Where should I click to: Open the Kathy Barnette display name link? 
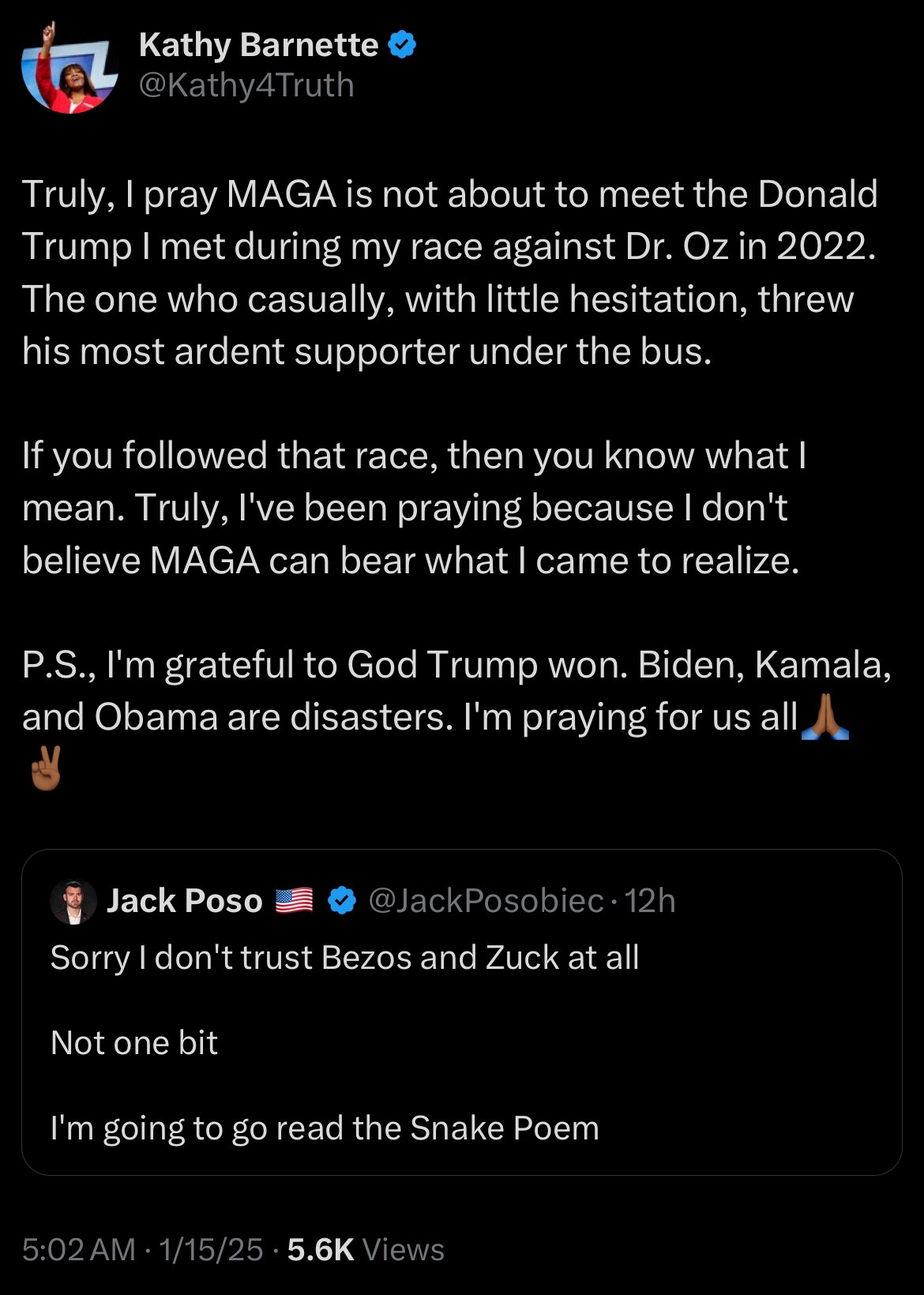pos(258,45)
